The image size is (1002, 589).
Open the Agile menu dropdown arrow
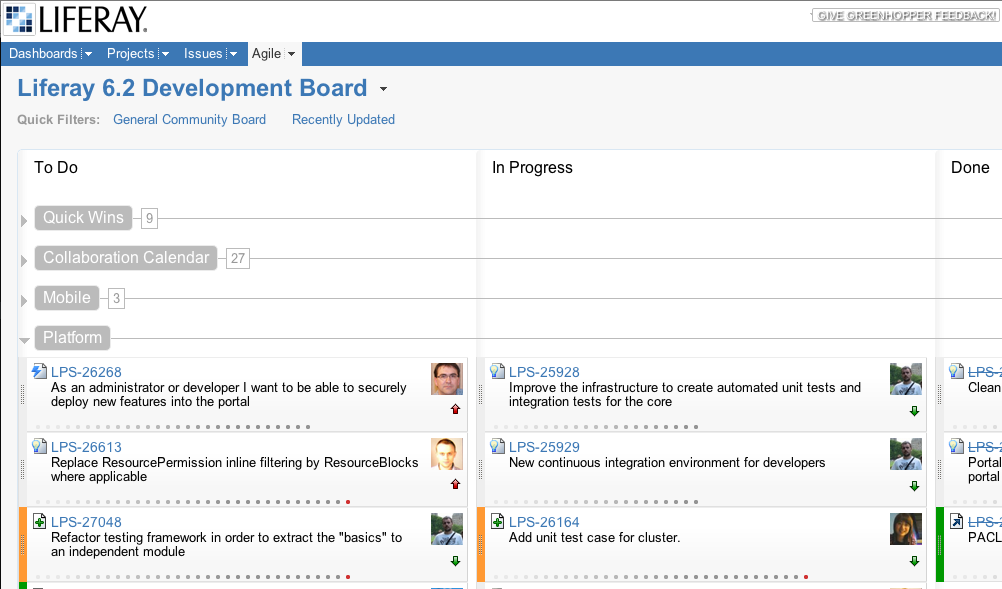(x=291, y=54)
